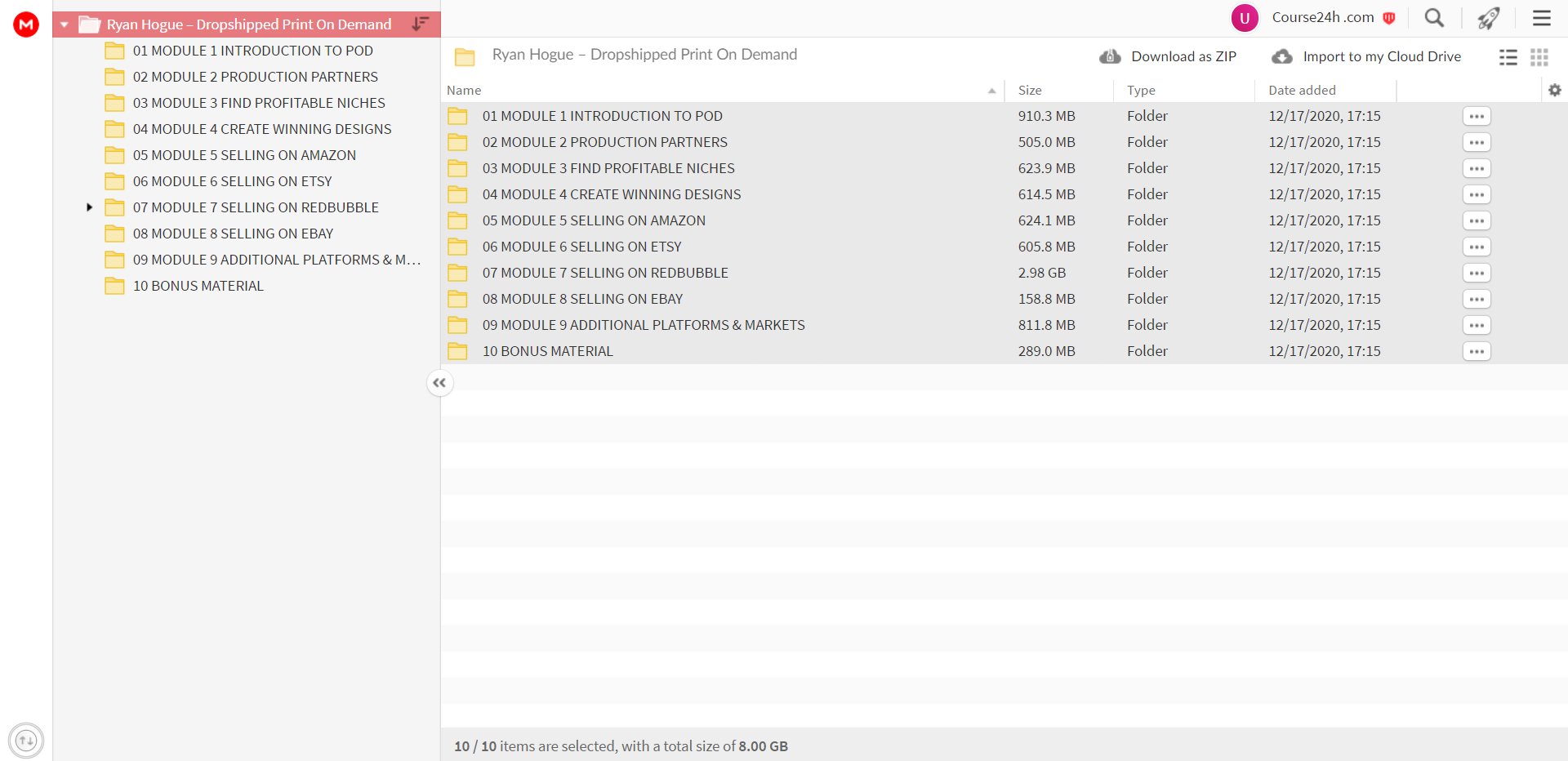Click 07 MODULE 7 SELLING ON REDBUBBLE list name

[x=605, y=273]
